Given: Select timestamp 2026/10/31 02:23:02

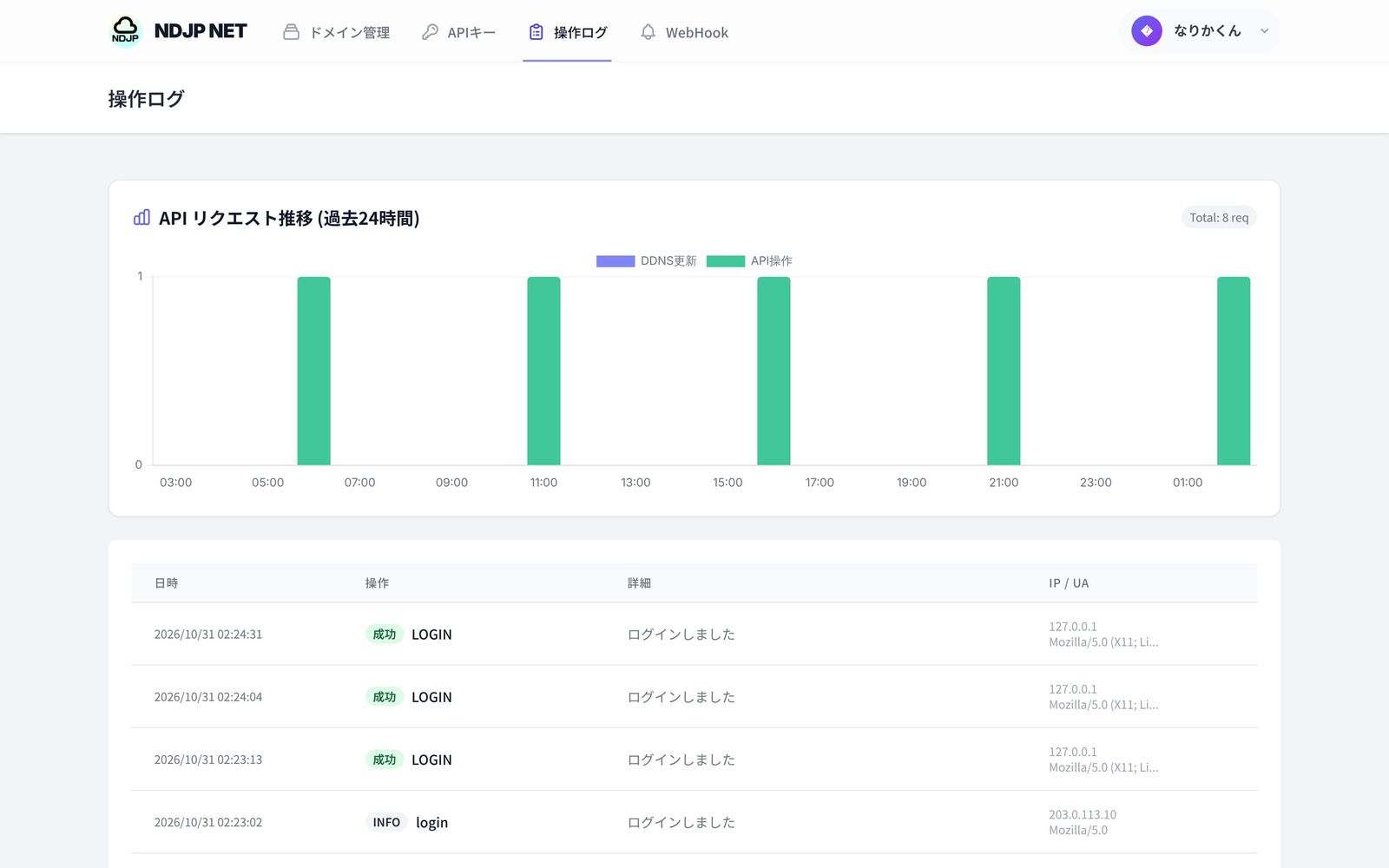Looking at the screenshot, I should click(208, 822).
